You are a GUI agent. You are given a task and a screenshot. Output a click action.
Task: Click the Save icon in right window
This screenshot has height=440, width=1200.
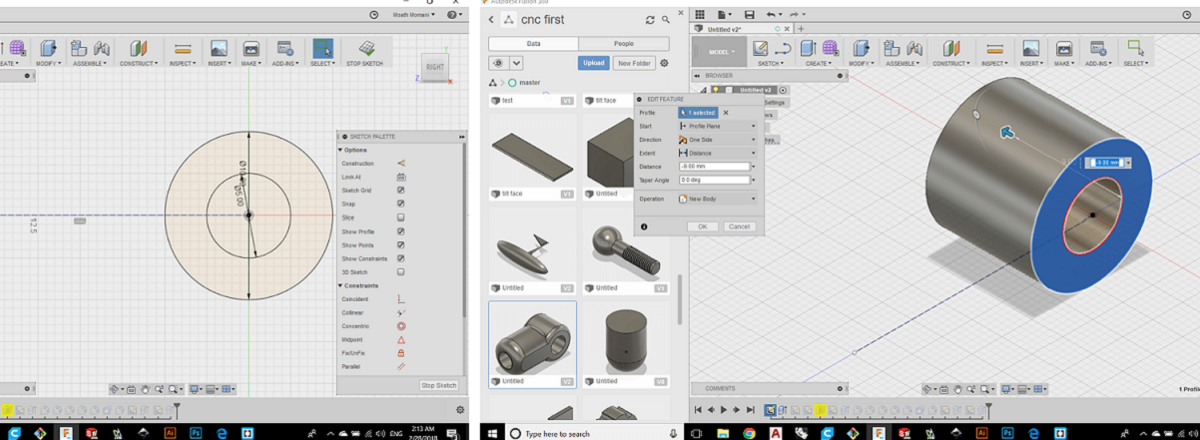749,14
